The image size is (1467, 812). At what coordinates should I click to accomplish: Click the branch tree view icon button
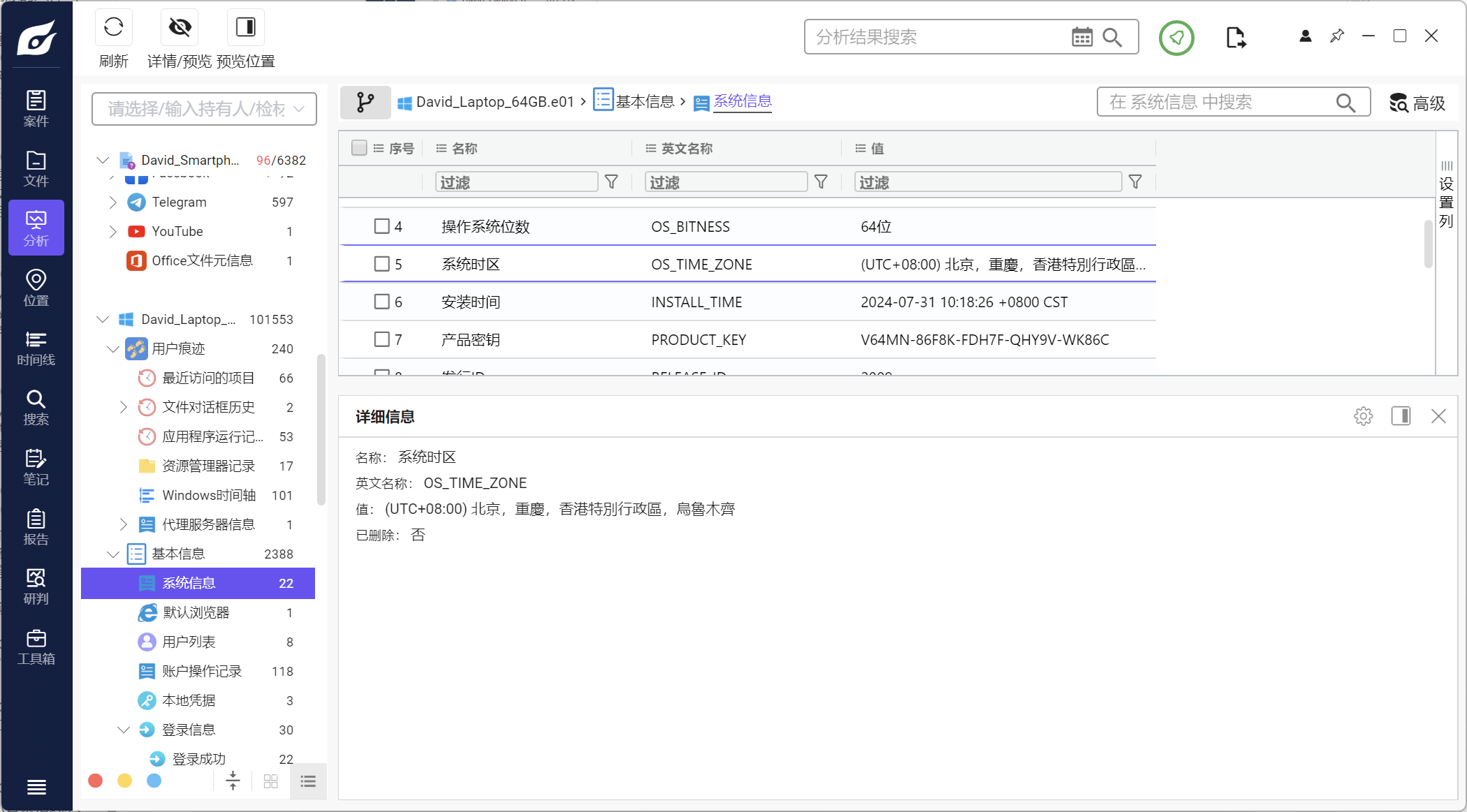(x=365, y=103)
